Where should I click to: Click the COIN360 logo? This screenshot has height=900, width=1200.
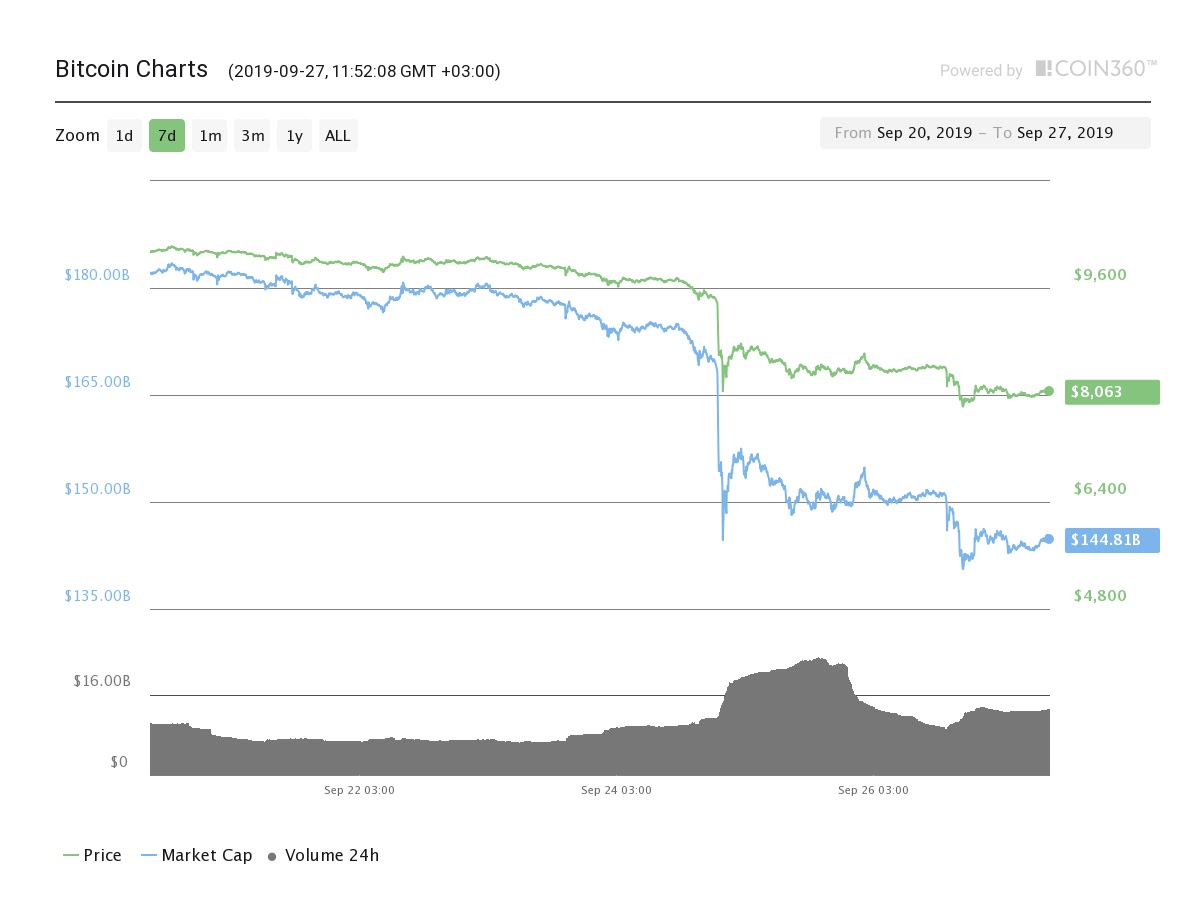[1096, 68]
